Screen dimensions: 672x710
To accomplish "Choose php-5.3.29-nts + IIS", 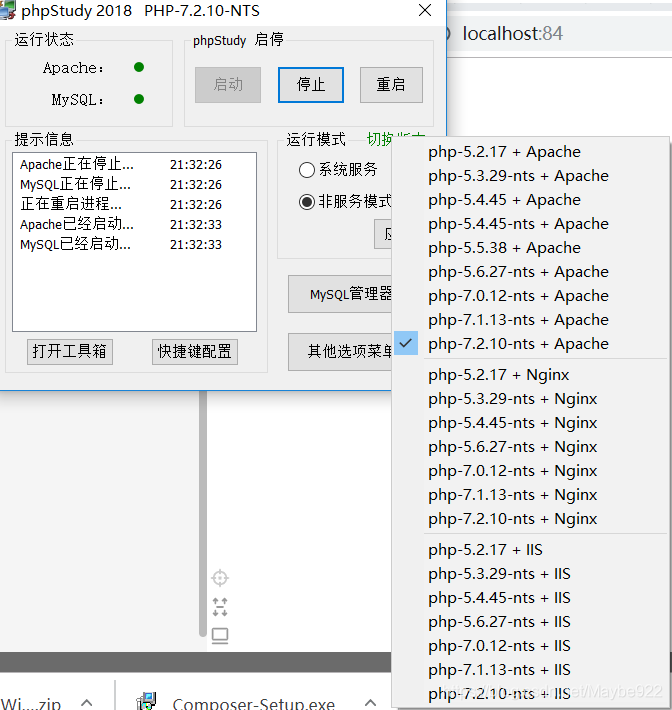I will tap(531, 574).
